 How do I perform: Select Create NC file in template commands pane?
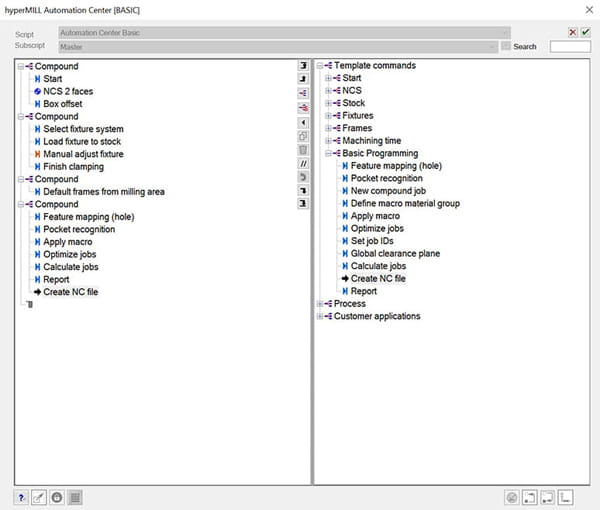(378, 279)
